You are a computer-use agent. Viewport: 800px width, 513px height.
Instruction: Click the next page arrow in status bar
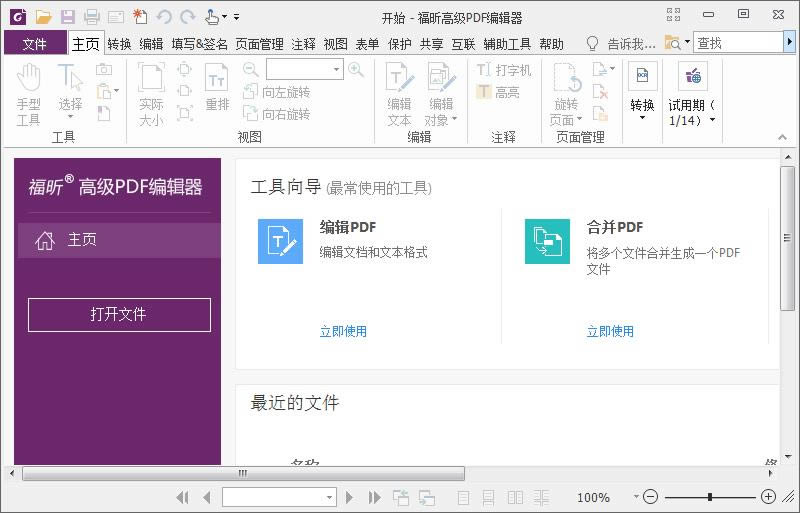point(349,497)
